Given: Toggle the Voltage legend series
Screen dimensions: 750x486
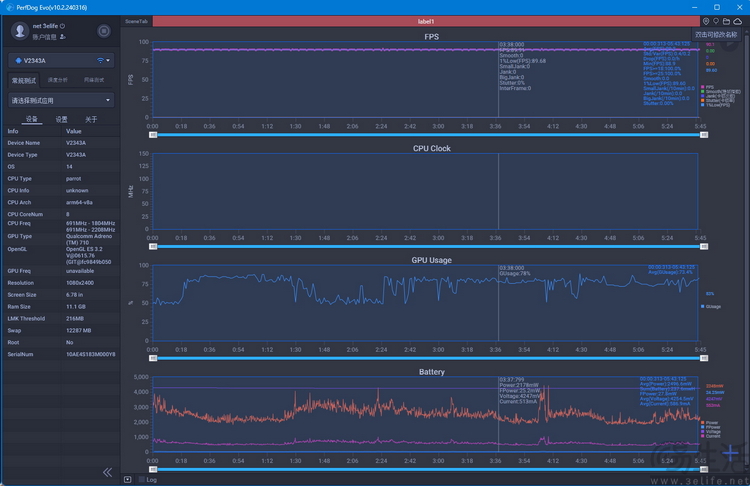Looking at the screenshot, I should pos(711,431).
